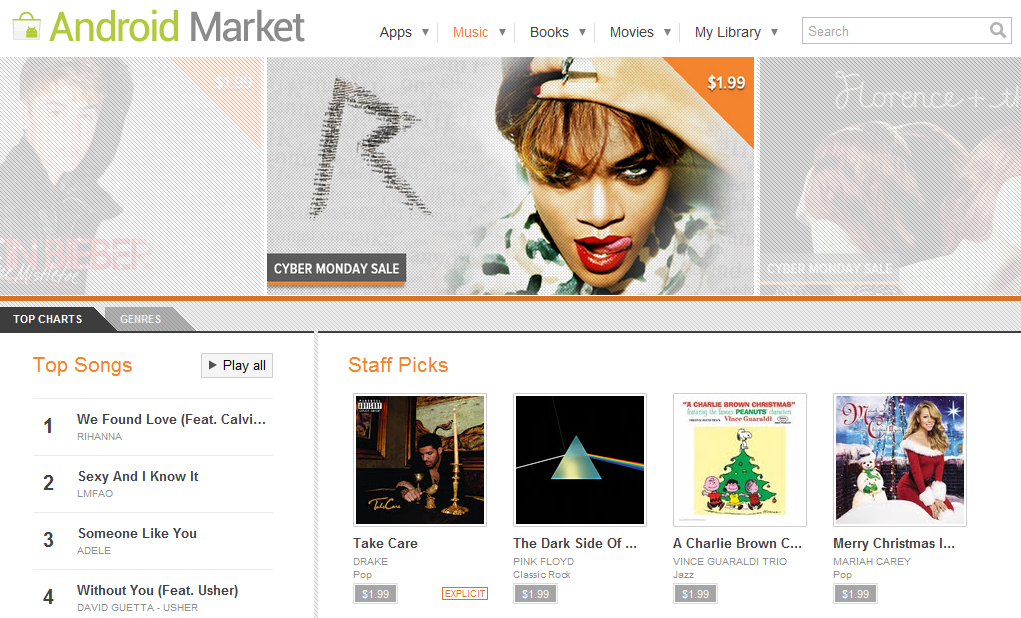Select the Music menu item
This screenshot has width=1021, height=618.
(x=470, y=32)
